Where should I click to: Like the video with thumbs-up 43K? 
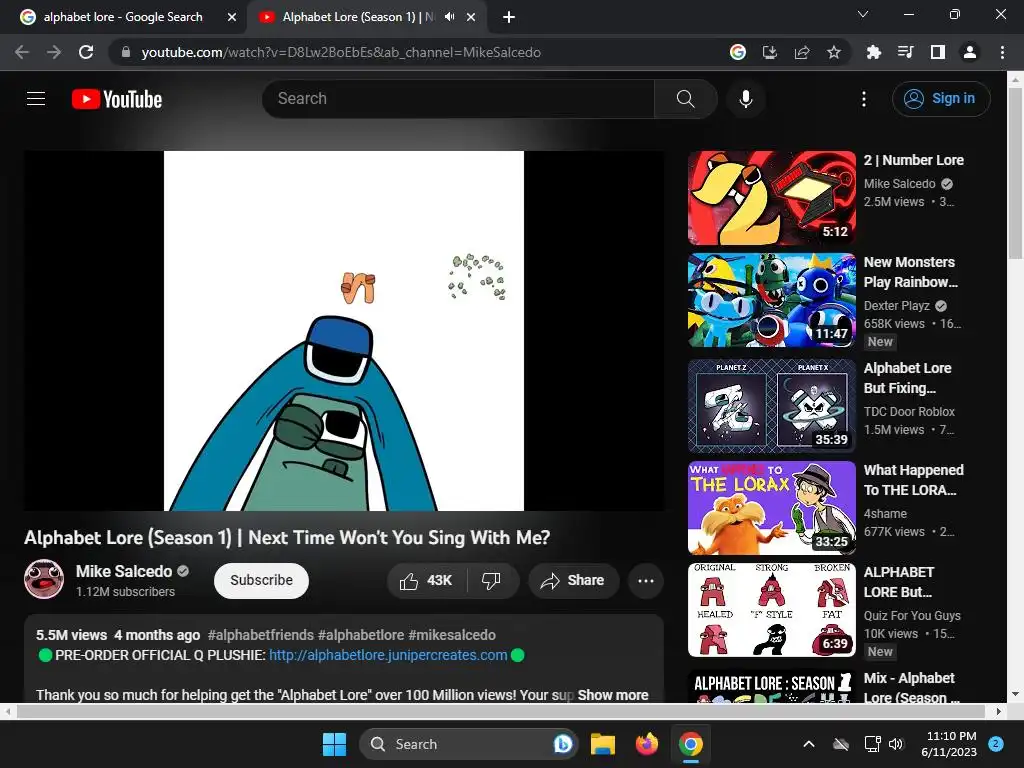coord(426,581)
